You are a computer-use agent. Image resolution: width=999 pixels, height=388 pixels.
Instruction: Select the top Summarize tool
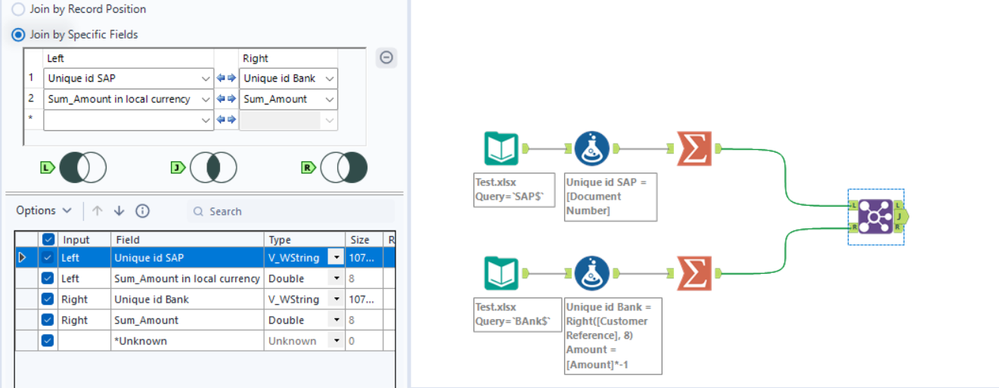694,148
